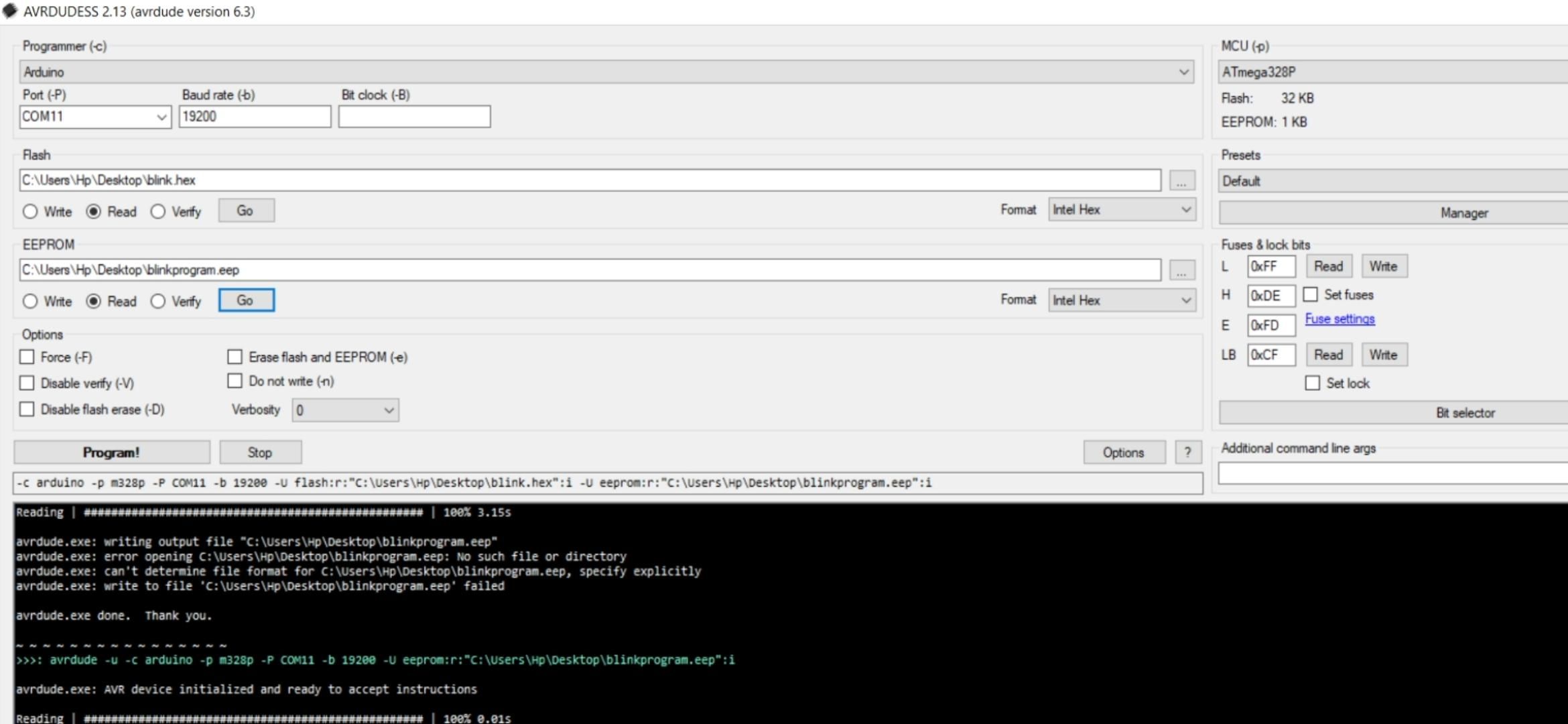The height and width of the screenshot is (724, 1568).
Task: Open the Fuse settings link
Action: [1338, 319]
